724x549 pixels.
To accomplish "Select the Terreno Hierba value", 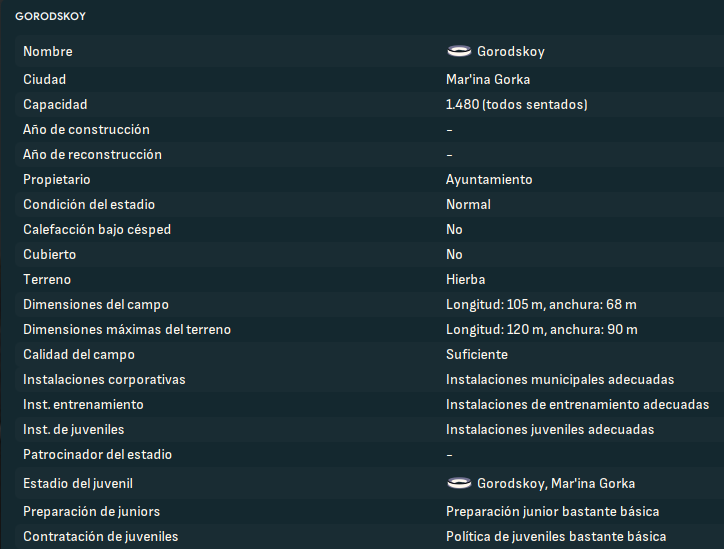I will (465, 279).
